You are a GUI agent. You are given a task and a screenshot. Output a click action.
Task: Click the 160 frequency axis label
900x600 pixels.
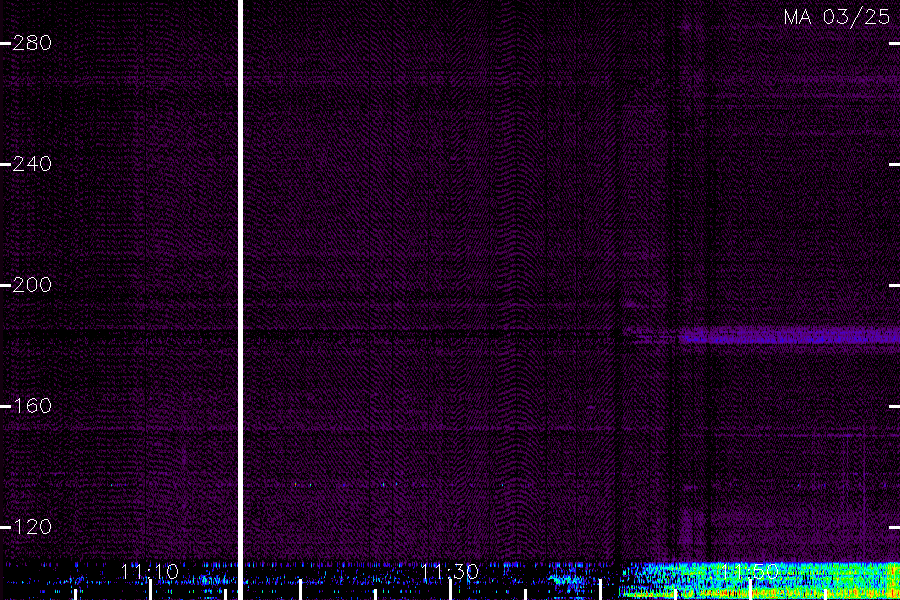click(32, 407)
